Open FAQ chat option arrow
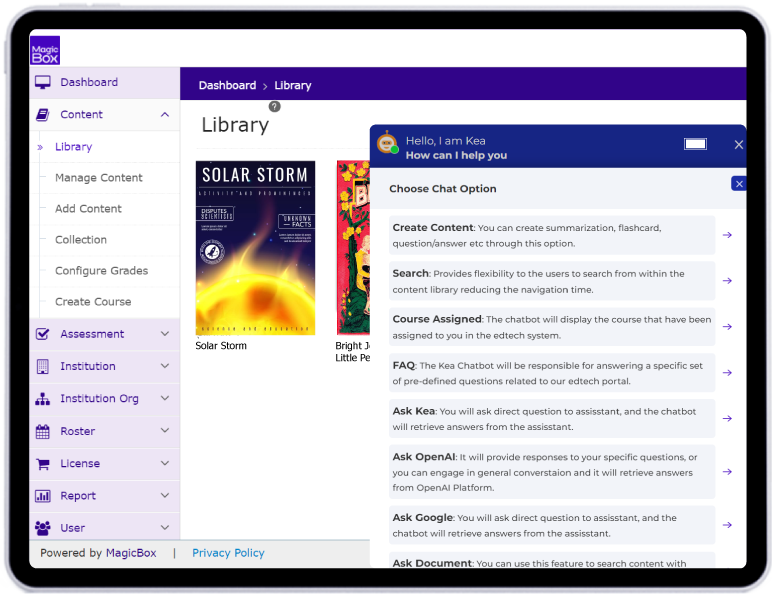Viewport: 772px width, 598px height. click(727, 373)
